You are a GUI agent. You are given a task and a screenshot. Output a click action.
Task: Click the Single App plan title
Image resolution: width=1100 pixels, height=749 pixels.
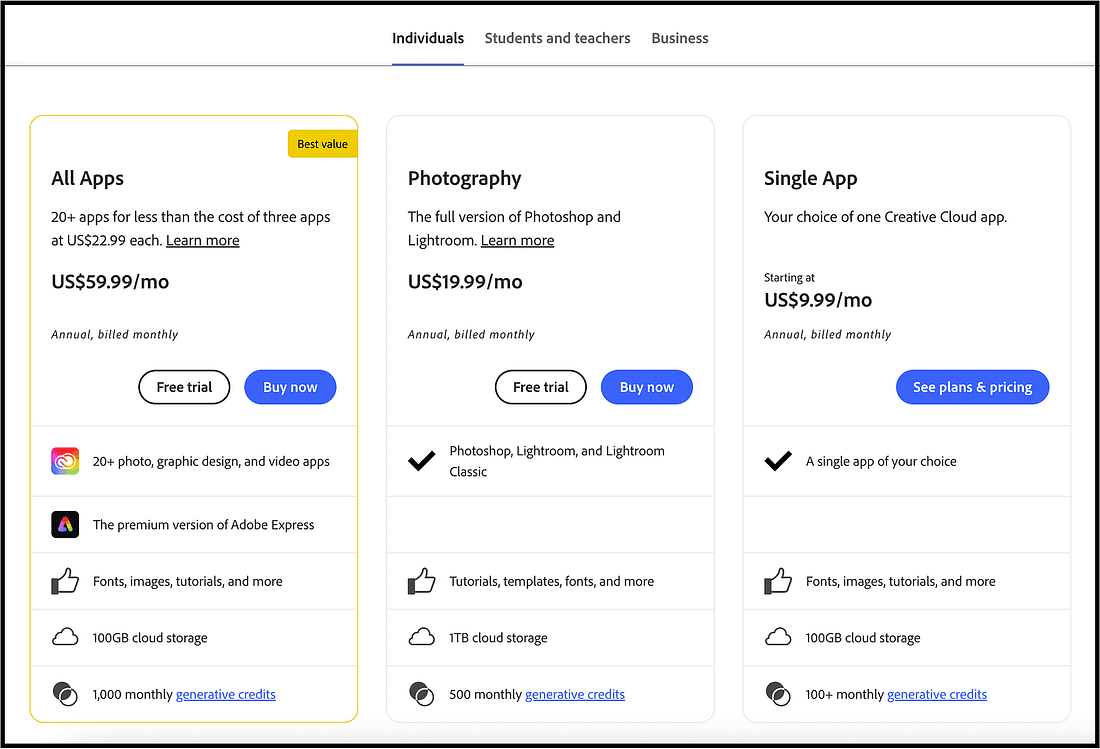[811, 178]
